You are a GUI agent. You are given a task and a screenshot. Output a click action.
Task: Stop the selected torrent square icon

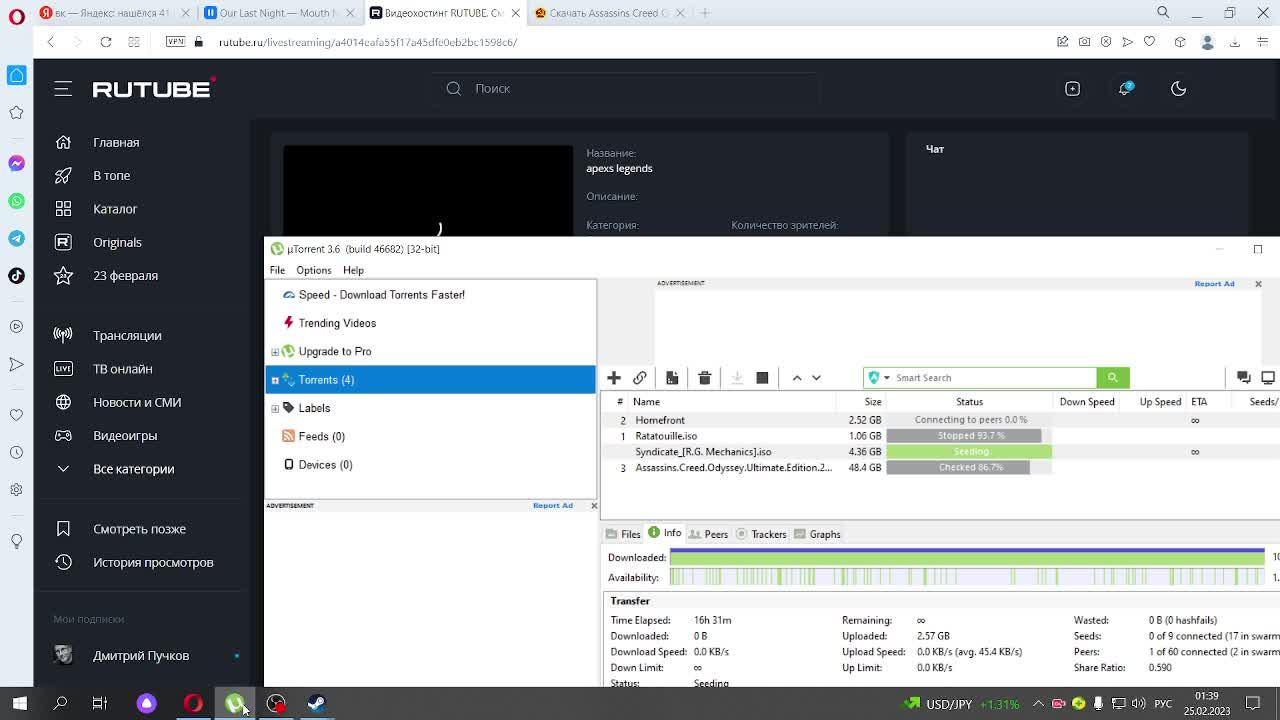pos(762,378)
